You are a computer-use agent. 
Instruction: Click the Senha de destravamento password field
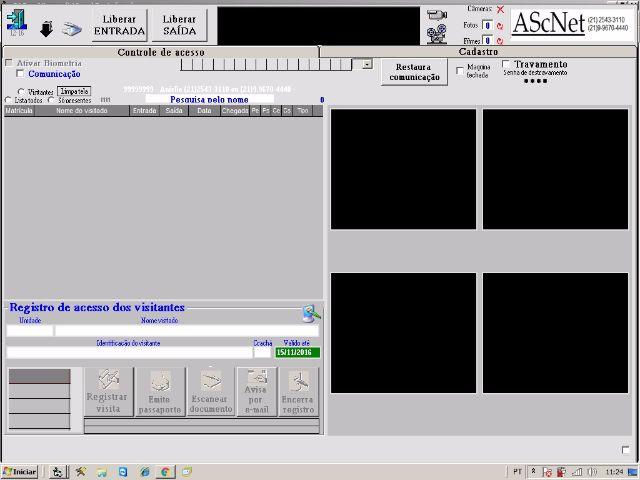[x=535, y=81]
